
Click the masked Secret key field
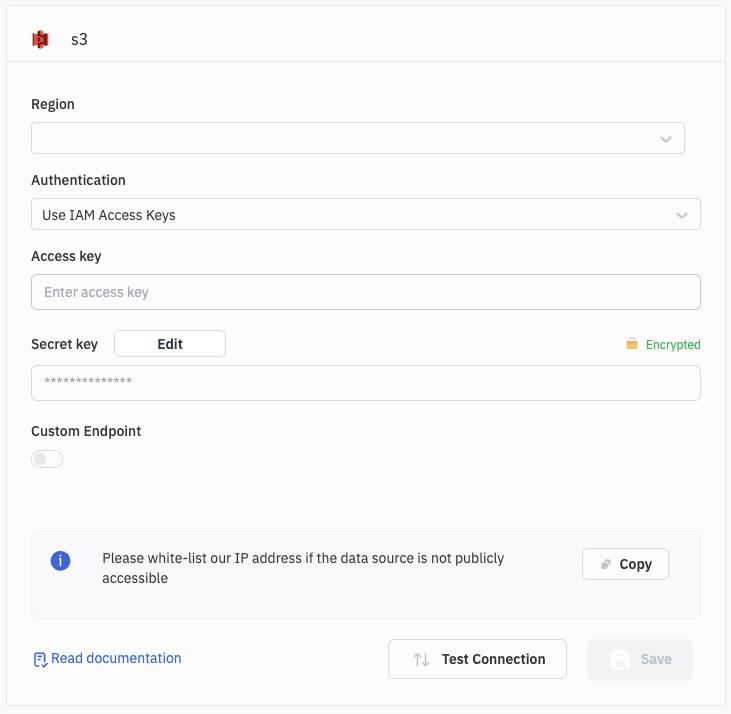tap(365, 383)
